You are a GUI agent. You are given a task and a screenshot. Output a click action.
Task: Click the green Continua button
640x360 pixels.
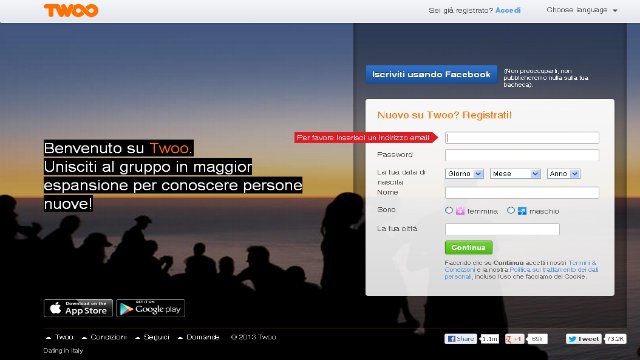469,247
